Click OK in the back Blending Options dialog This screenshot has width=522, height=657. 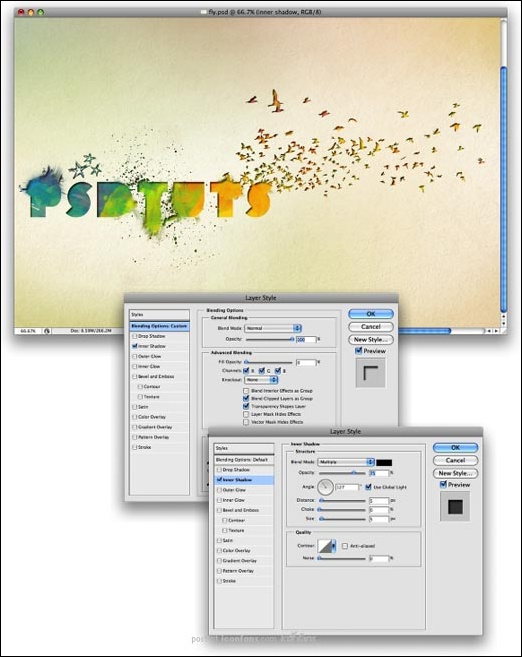(371, 314)
